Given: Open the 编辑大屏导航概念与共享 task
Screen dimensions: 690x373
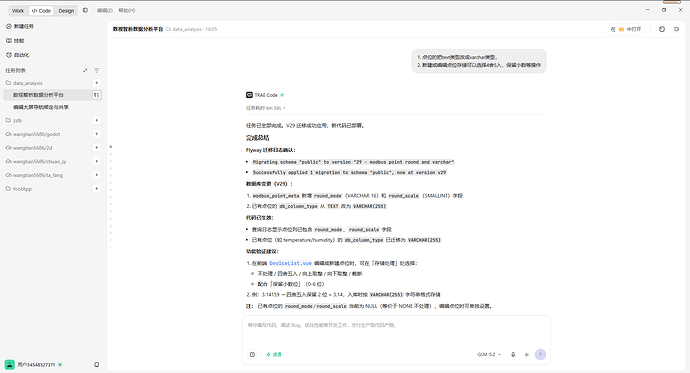Looking at the screenshot, I should click(x=41, y=107).
